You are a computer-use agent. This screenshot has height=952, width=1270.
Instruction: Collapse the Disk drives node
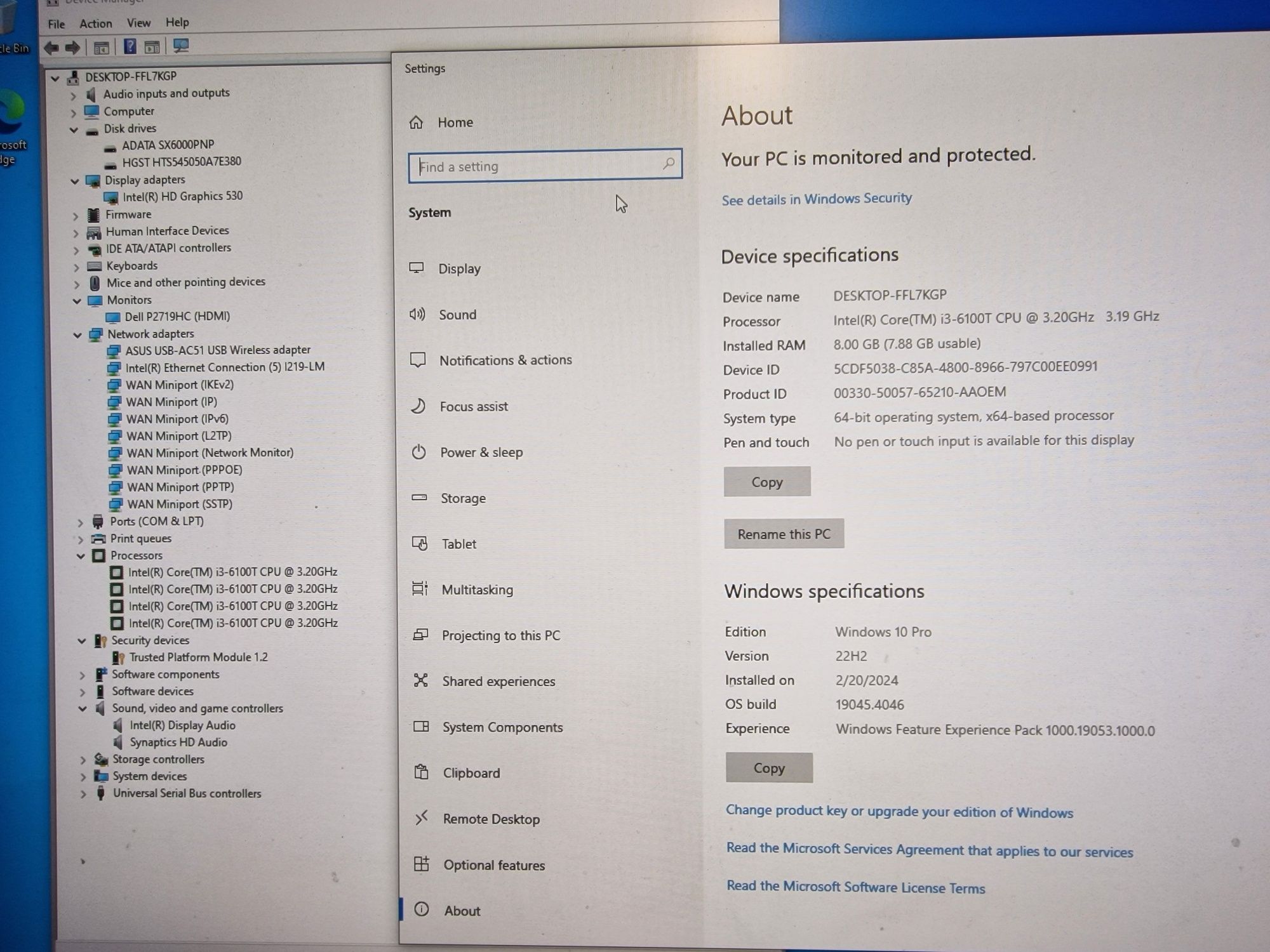74,130
